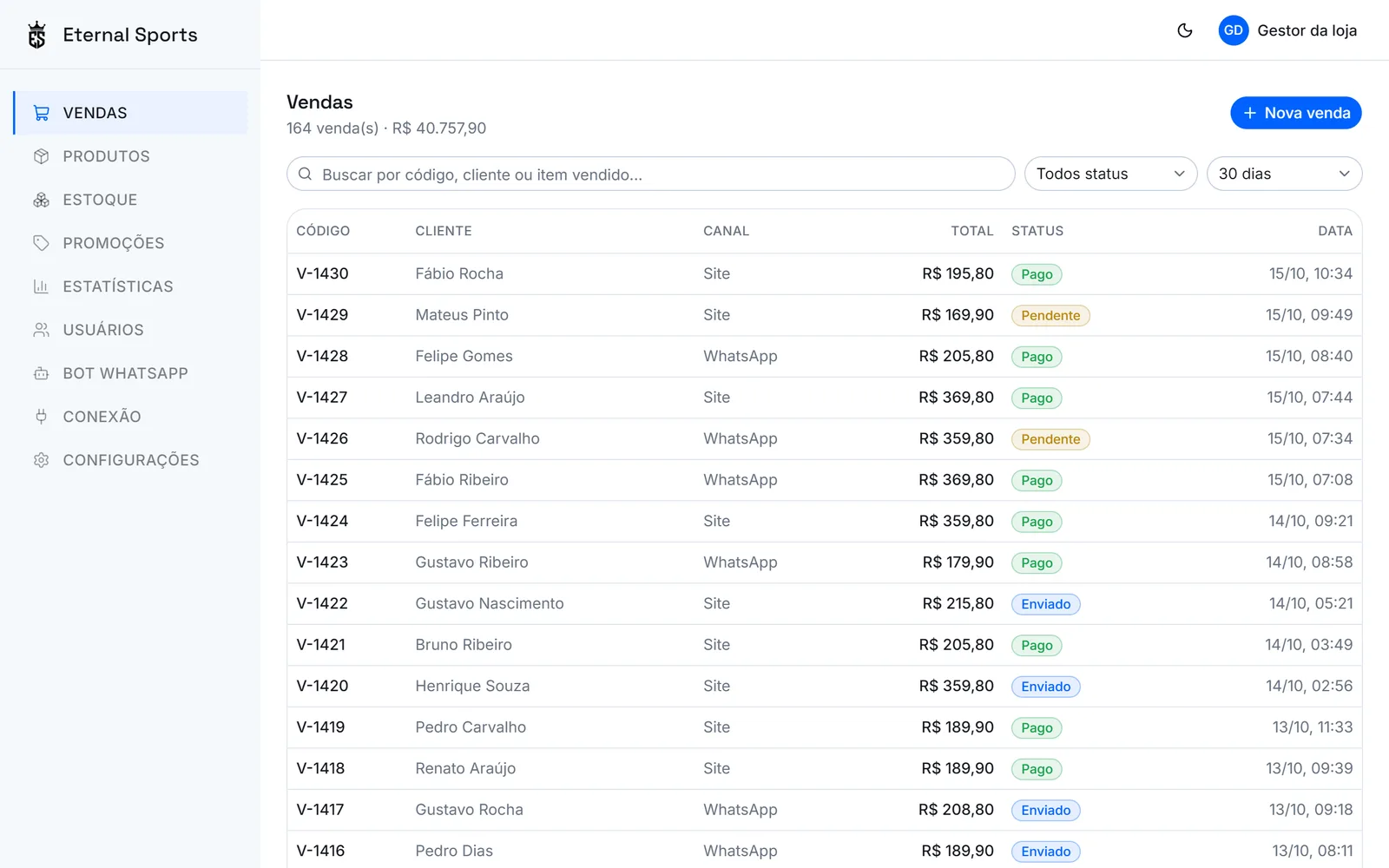Screen dimensions: 1389x868
Task: Click date 14/10, 09:21
Action: coord(1311,521)
